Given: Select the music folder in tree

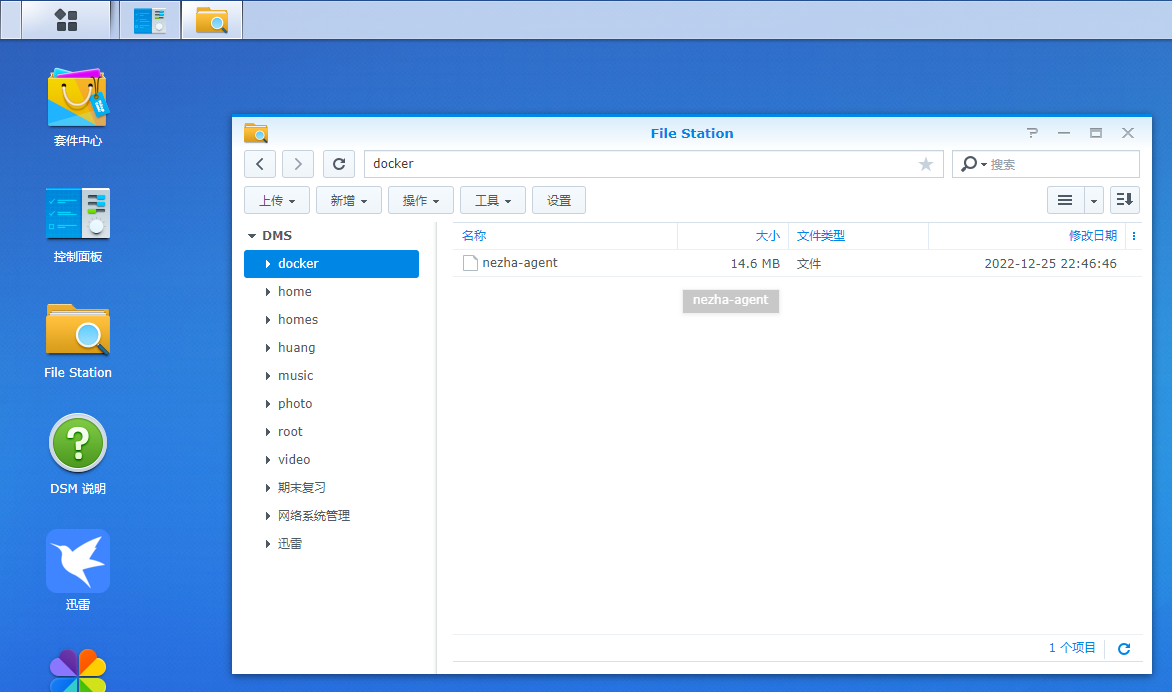Looking at the screenshot, I should [295, 376].
